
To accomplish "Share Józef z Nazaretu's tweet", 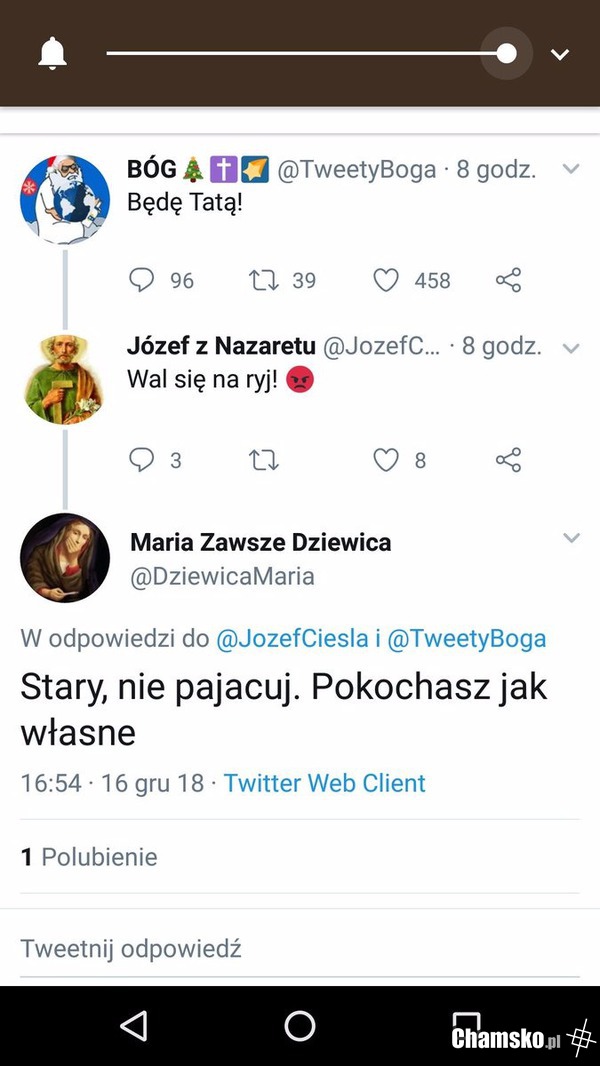I will [x=509, y=460].
